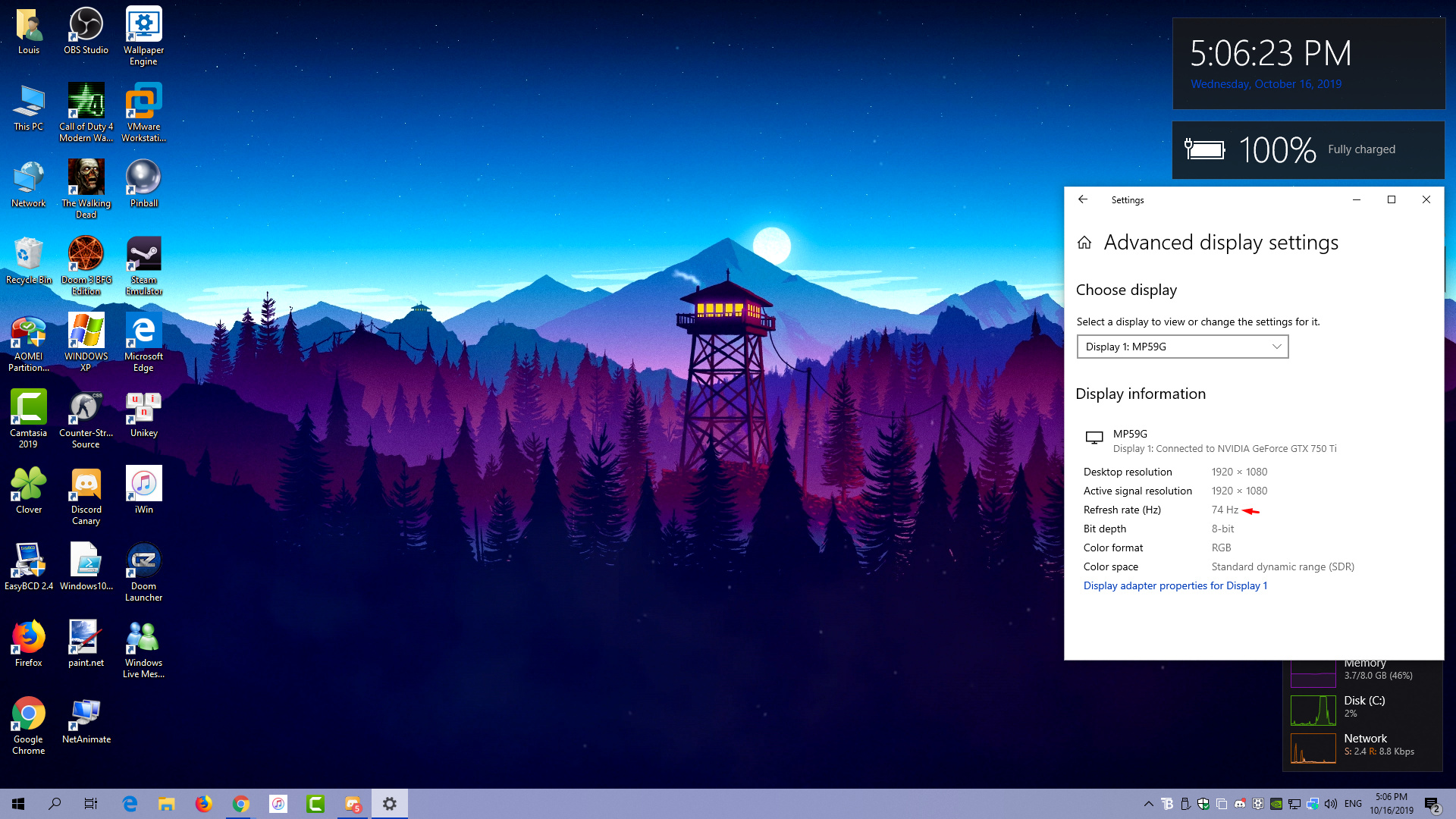Select the Wallpaper Engine desktop icon

pyautogui.click(x=143, y=36)
